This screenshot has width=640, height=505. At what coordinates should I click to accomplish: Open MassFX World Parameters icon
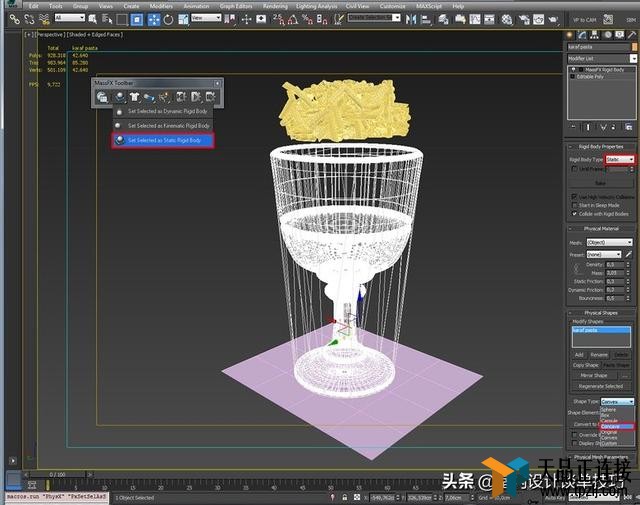click(x=102, y=97)
